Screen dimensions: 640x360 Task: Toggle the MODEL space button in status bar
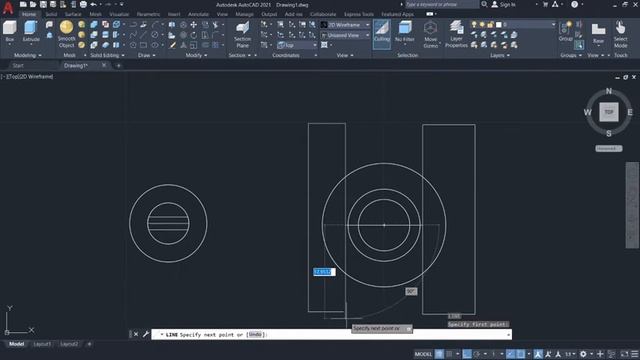coord(423,354)
